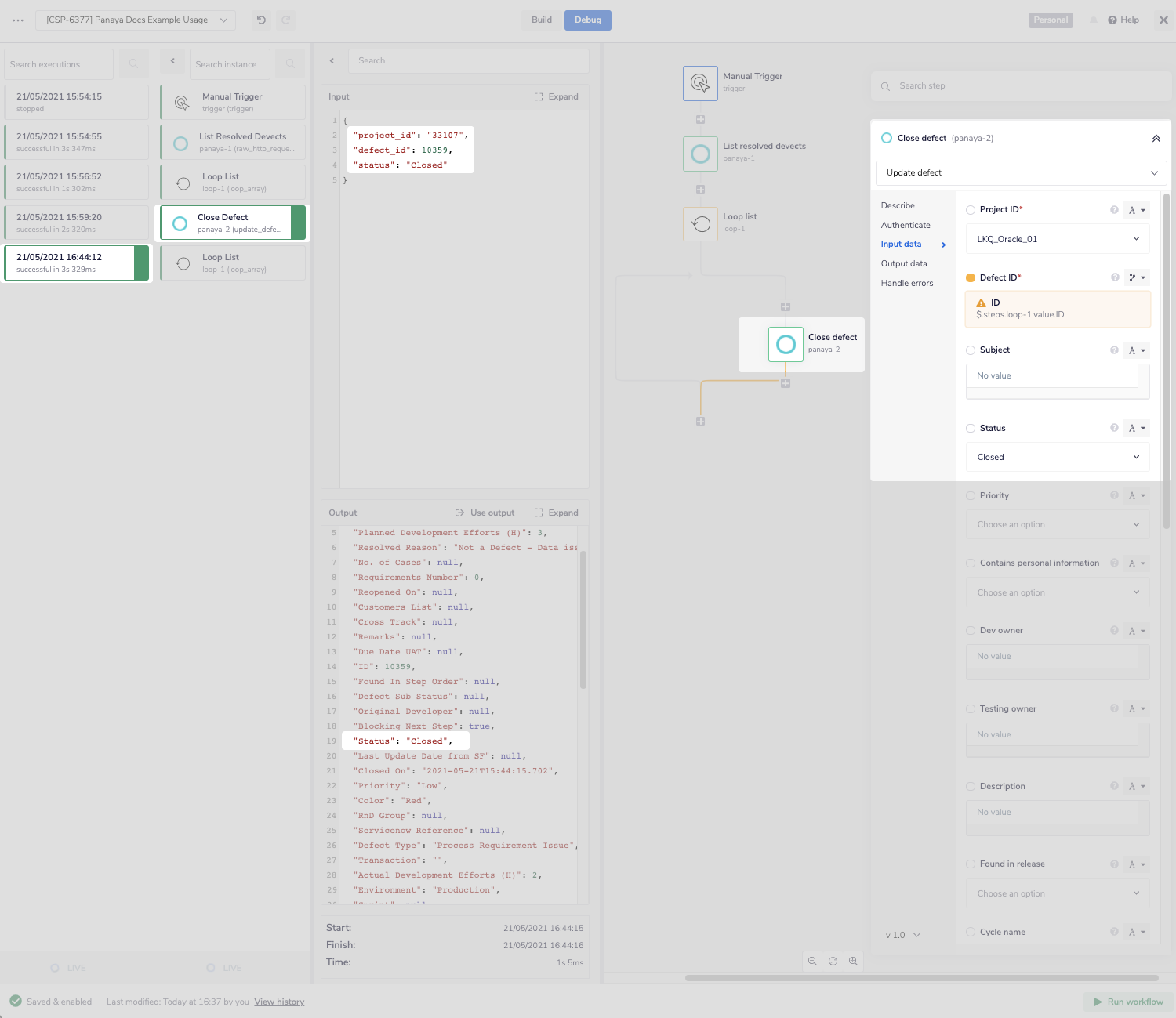
Task: Toggle the Status field radio circle
Action: click(971, 429)
